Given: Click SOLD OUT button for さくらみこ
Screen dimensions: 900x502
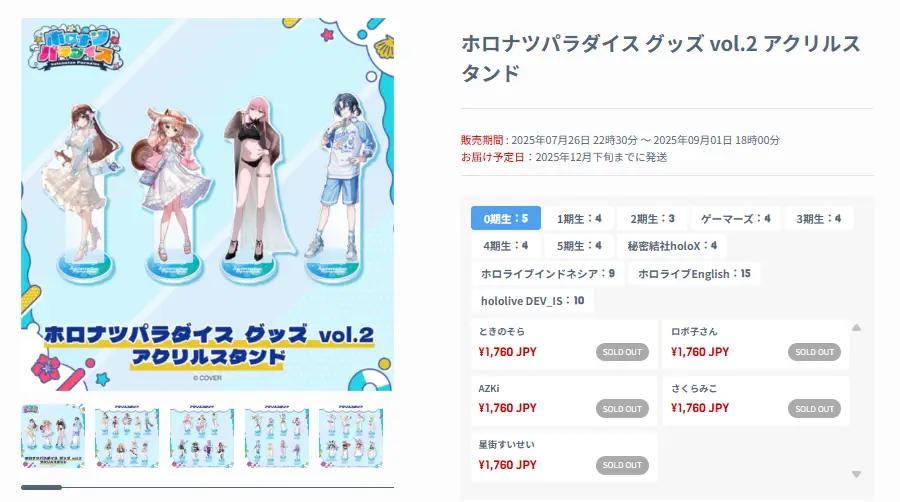Looking at the screenshot, I should [814, 408].
